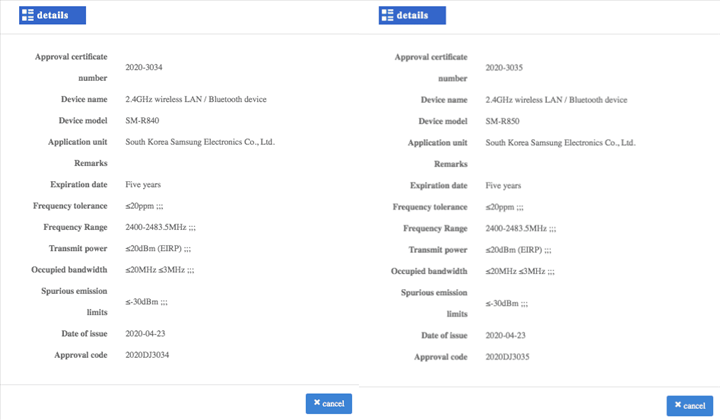Click certificate number 2020-3034
The width and height of the screenshot is (720, 420).
point(144,67)
